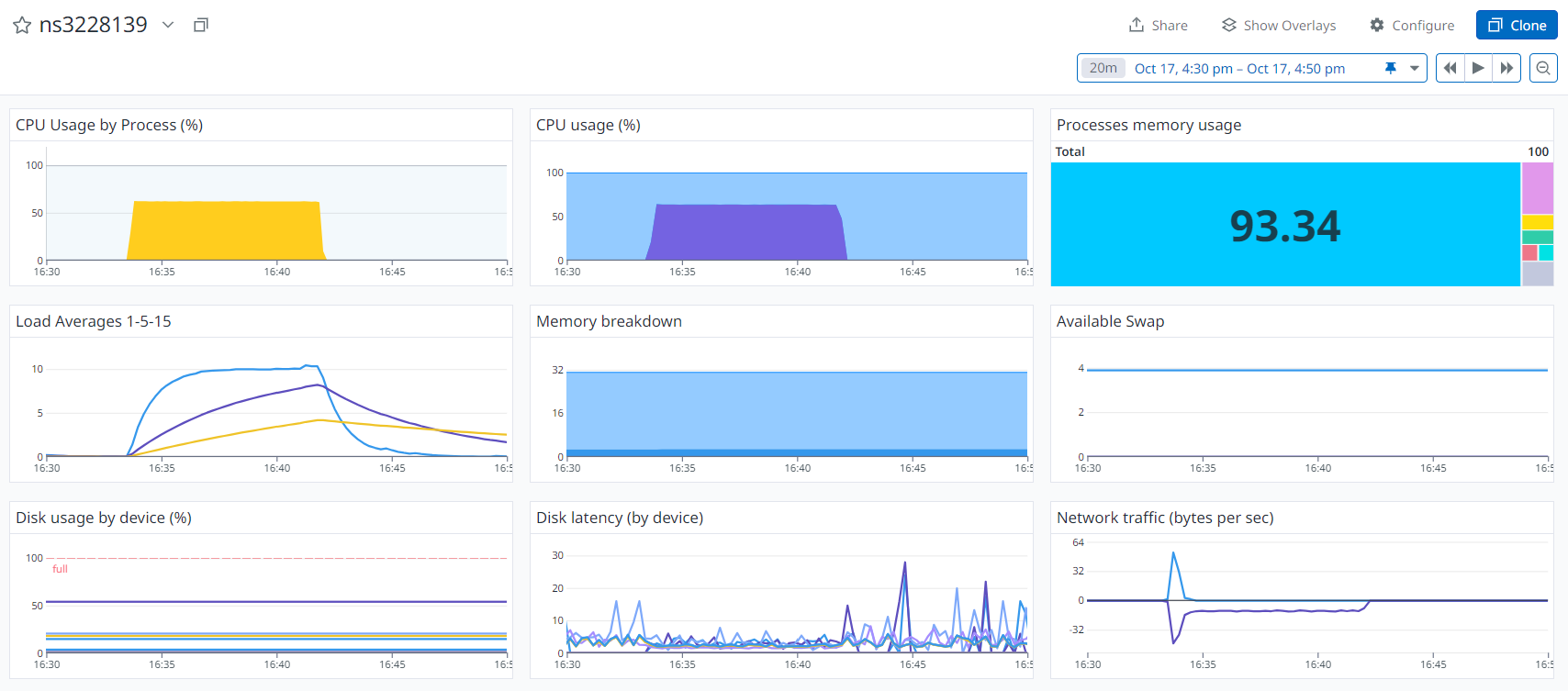
Task: Select the pink block in memory treemap
Action: point(1537,187)
